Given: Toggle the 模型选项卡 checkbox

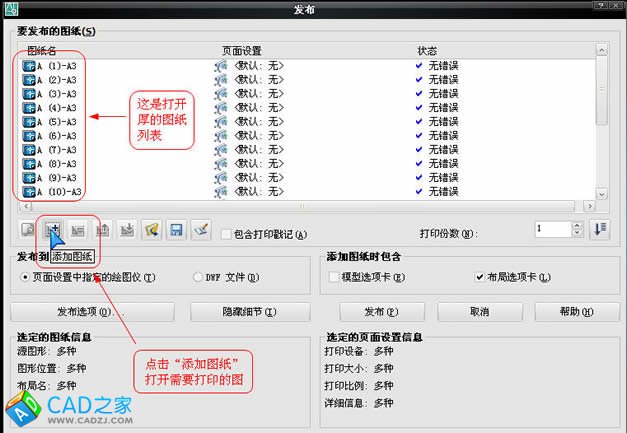Looking at the screenshot, I should point(333,276).
